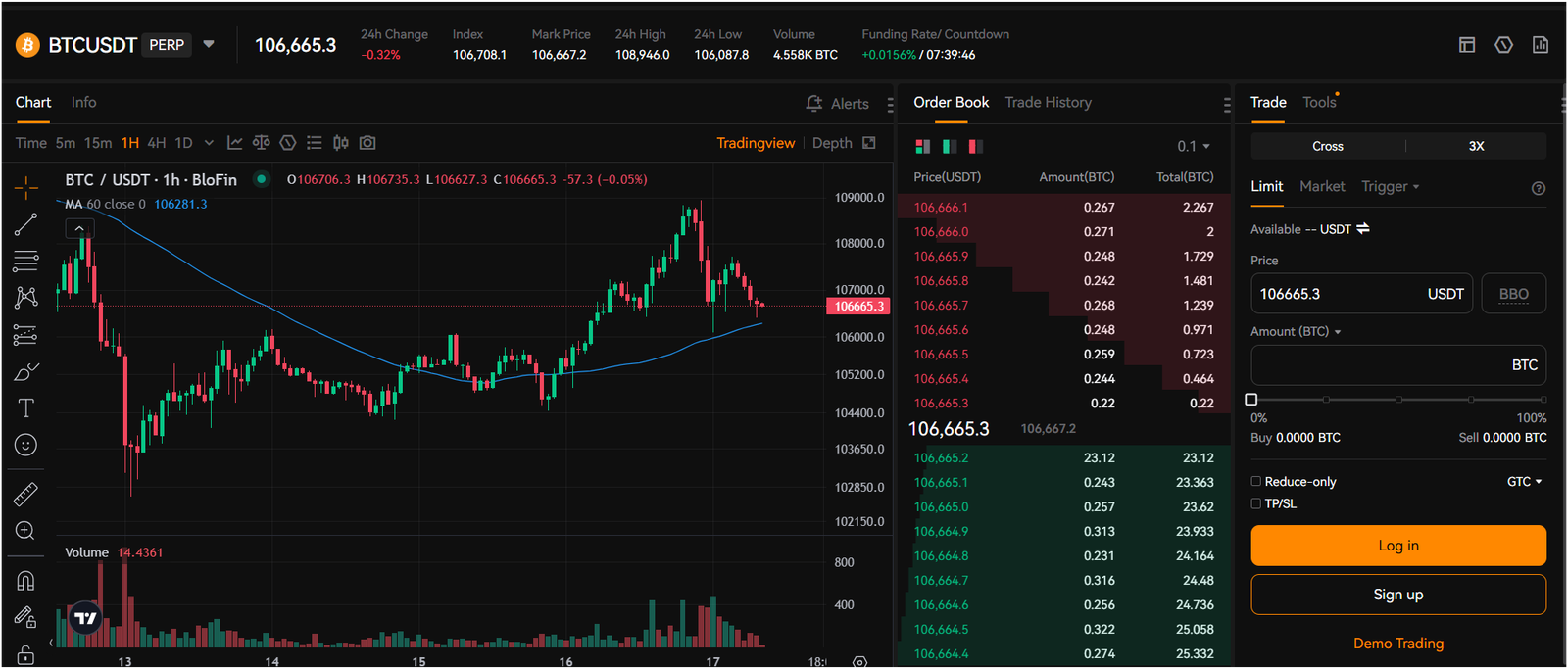Viewport: 1568px width, 669px height.
Task: Open the 0.1 price grouping dropdown
Action: pos(1194,146)
